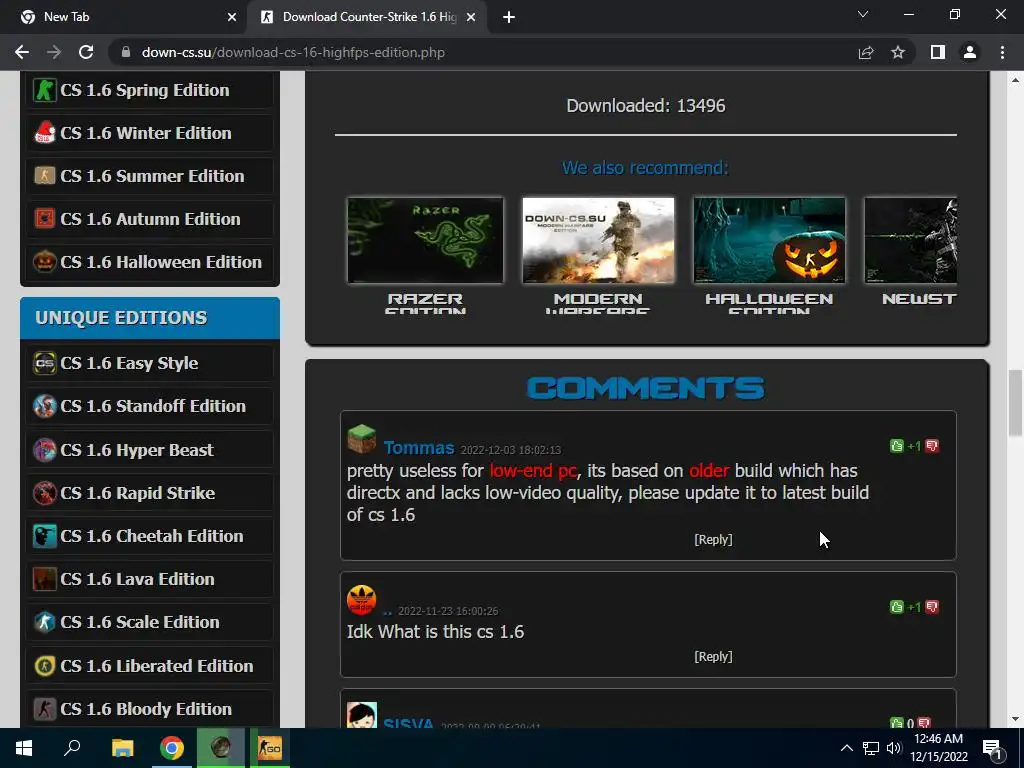The width and height of the screenshot is (1024, 768).
Task: Click the Liberated Edition icon
Action: pos(44,666)
